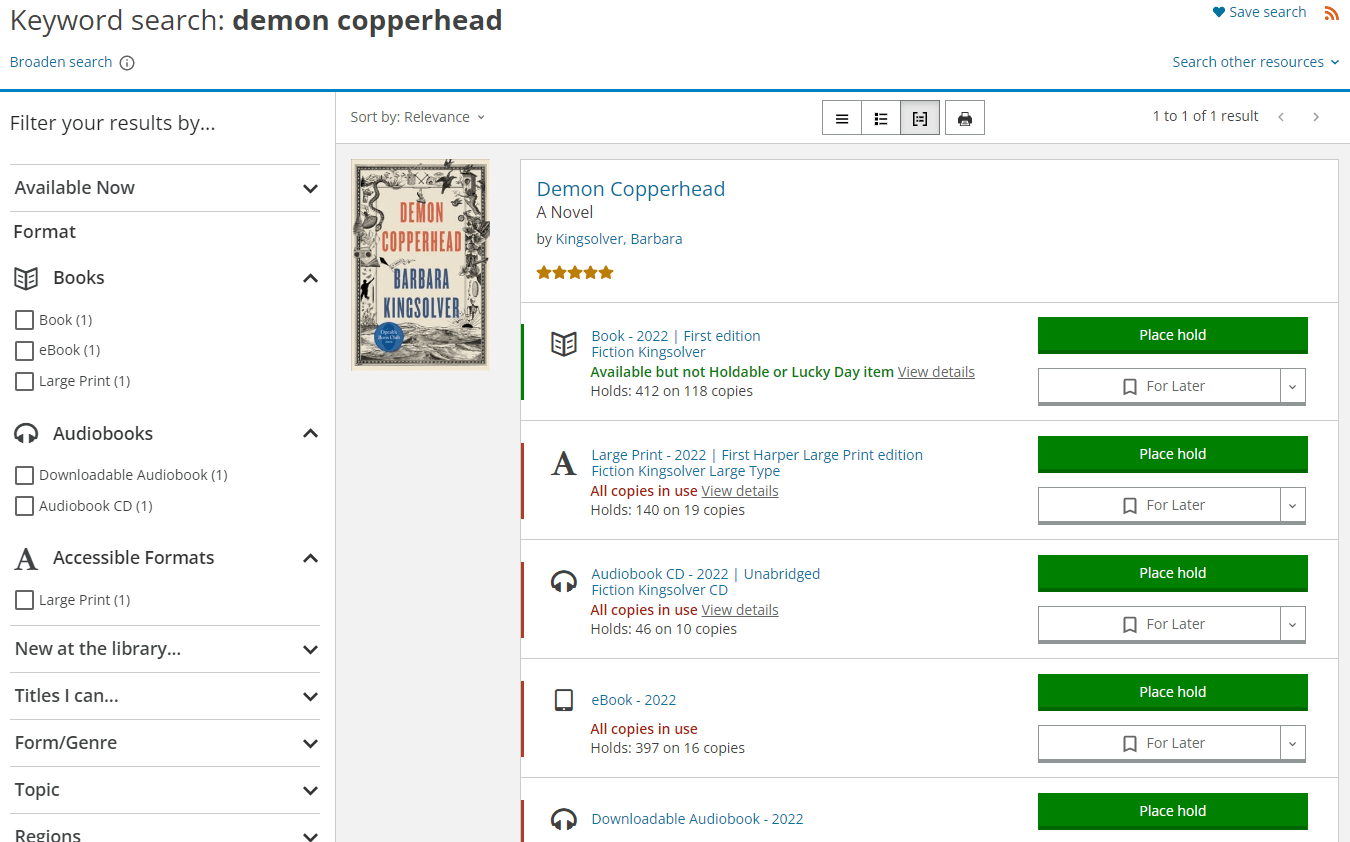Save Audiobook CD For Later

[x=1160, y=624]
